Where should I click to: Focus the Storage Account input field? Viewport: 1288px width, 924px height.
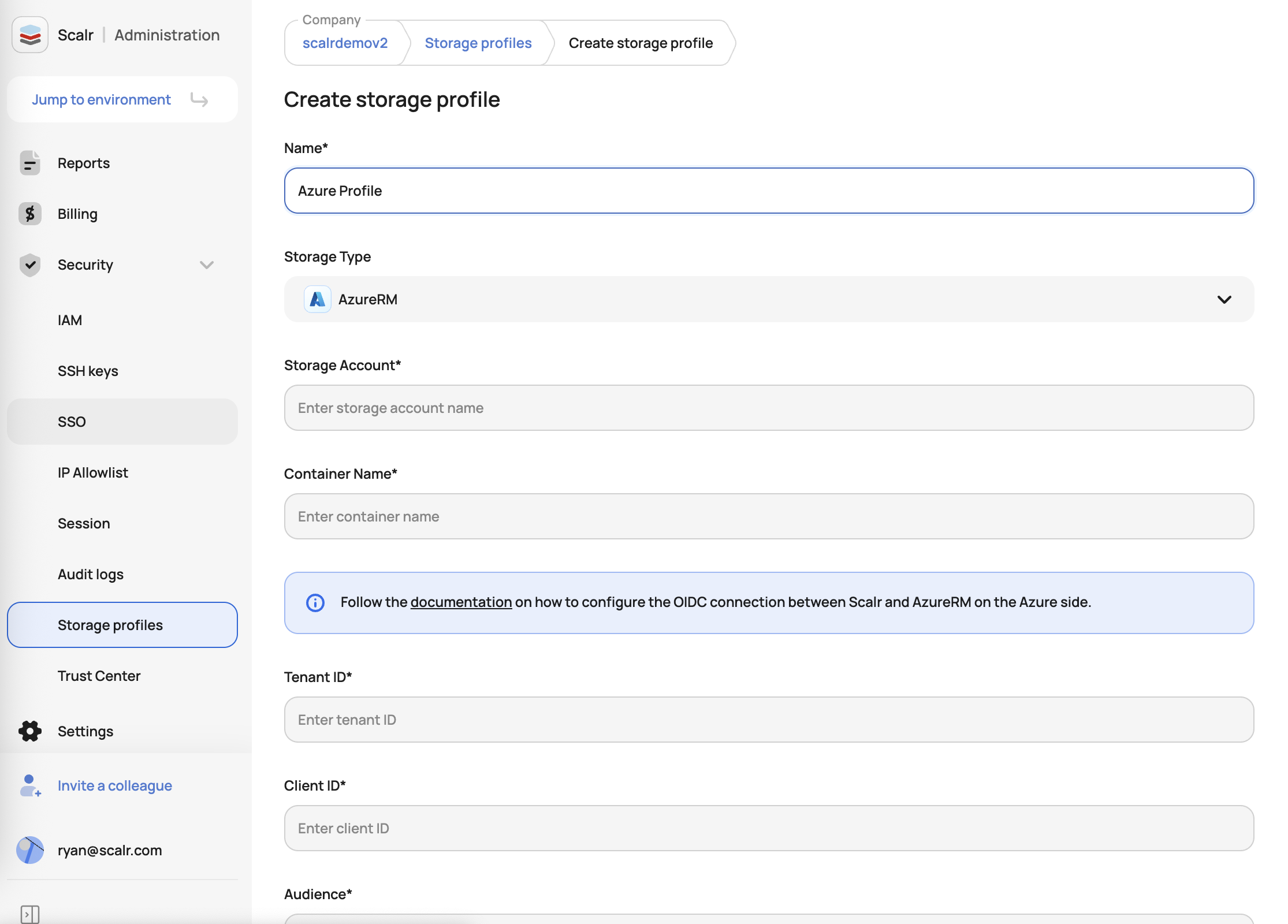tap(769, 408)
